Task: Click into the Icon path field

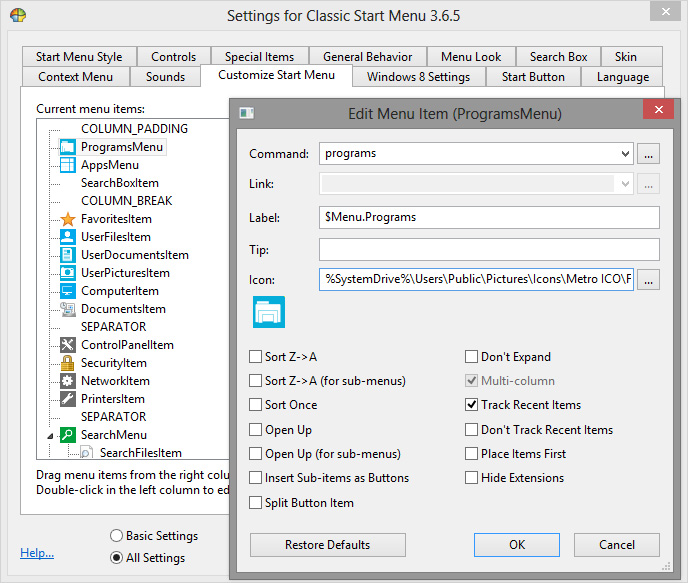Action: [x=477, y=279]
